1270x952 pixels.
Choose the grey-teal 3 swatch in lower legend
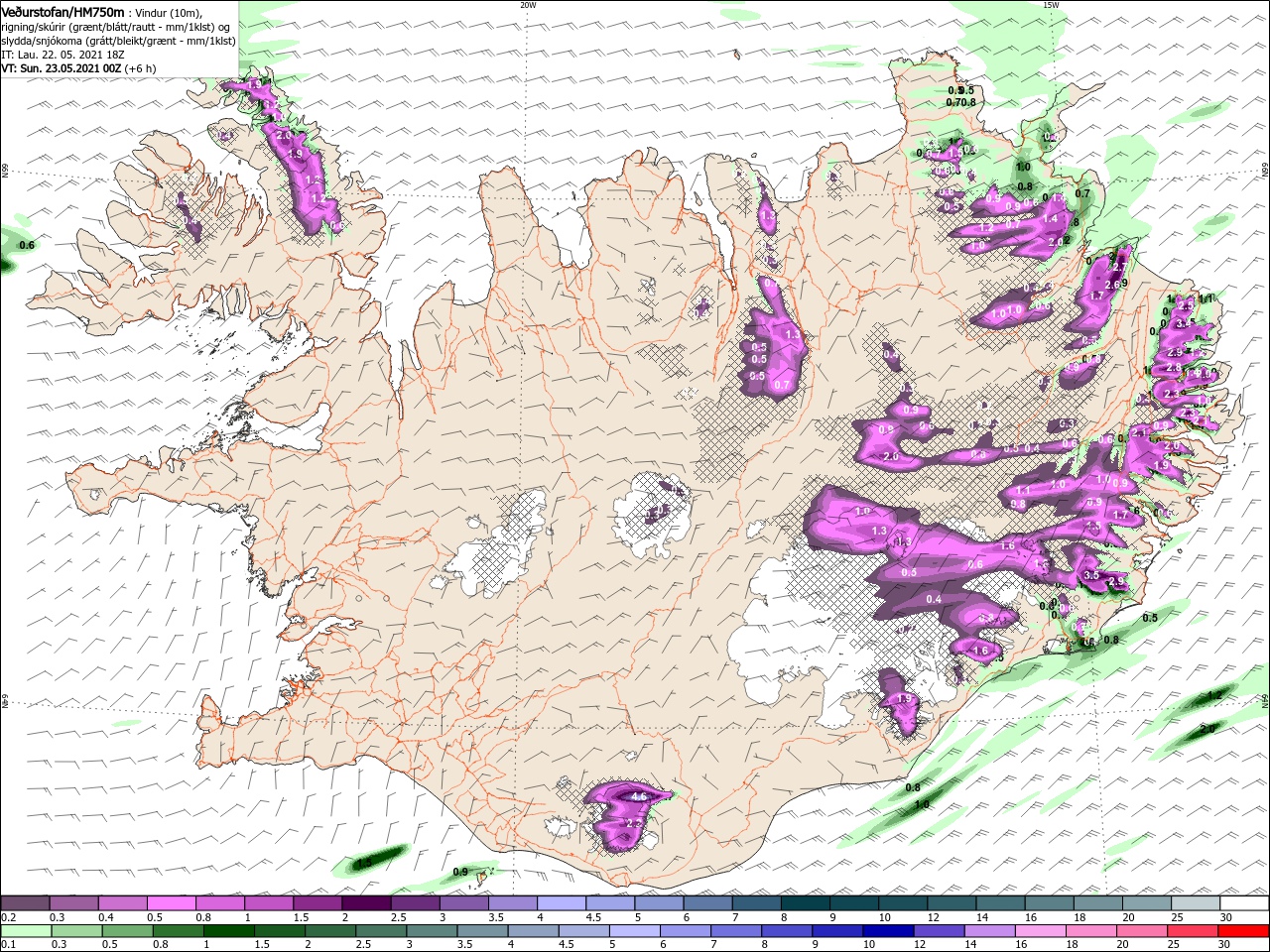(x=432, y=931)
